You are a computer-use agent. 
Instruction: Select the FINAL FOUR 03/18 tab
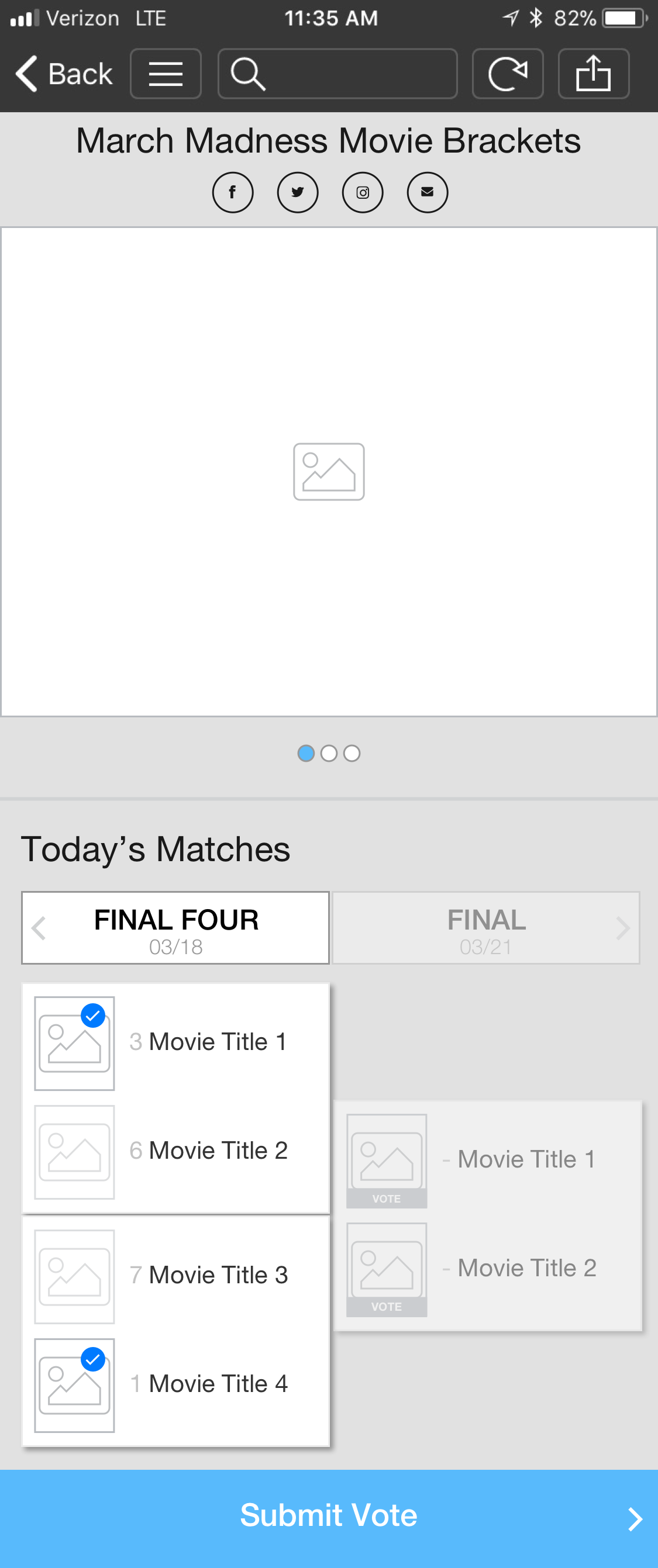coord(175,928)
